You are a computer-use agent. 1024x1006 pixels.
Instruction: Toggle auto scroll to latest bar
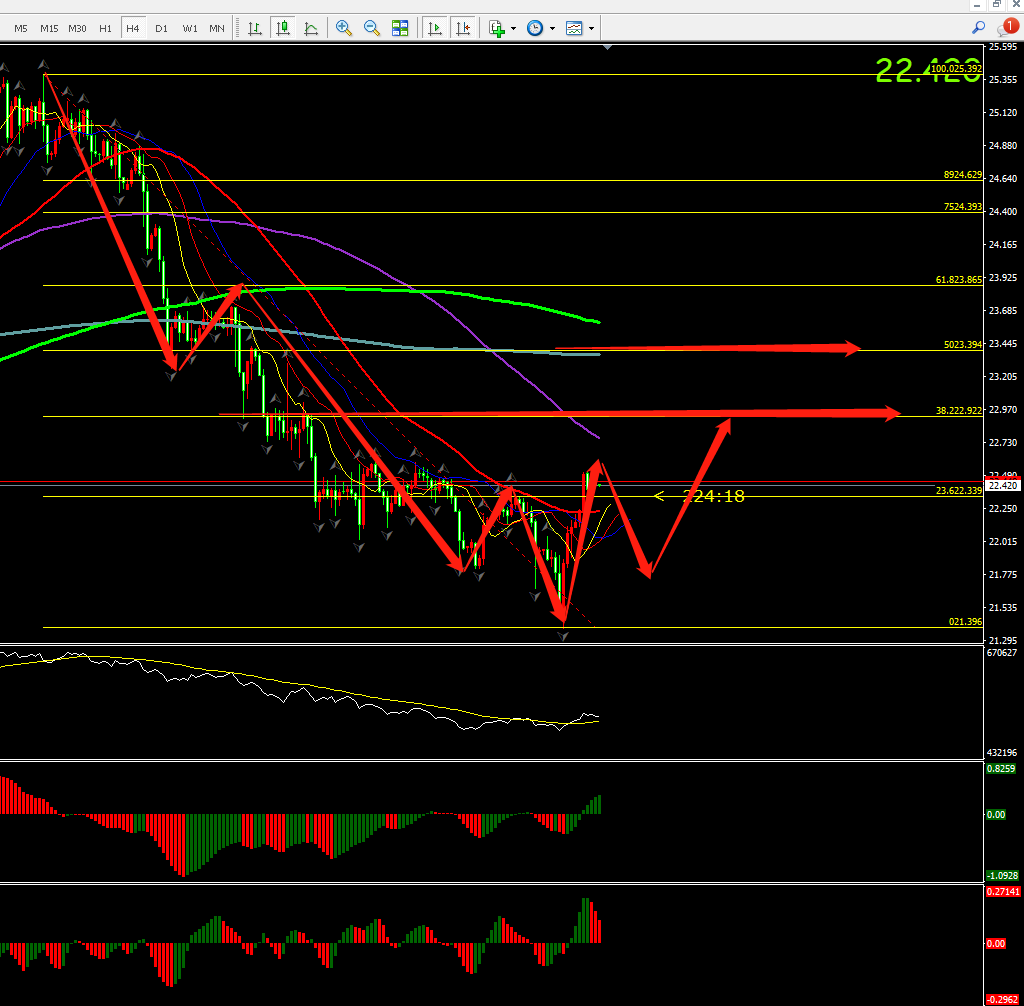point(435,28)
